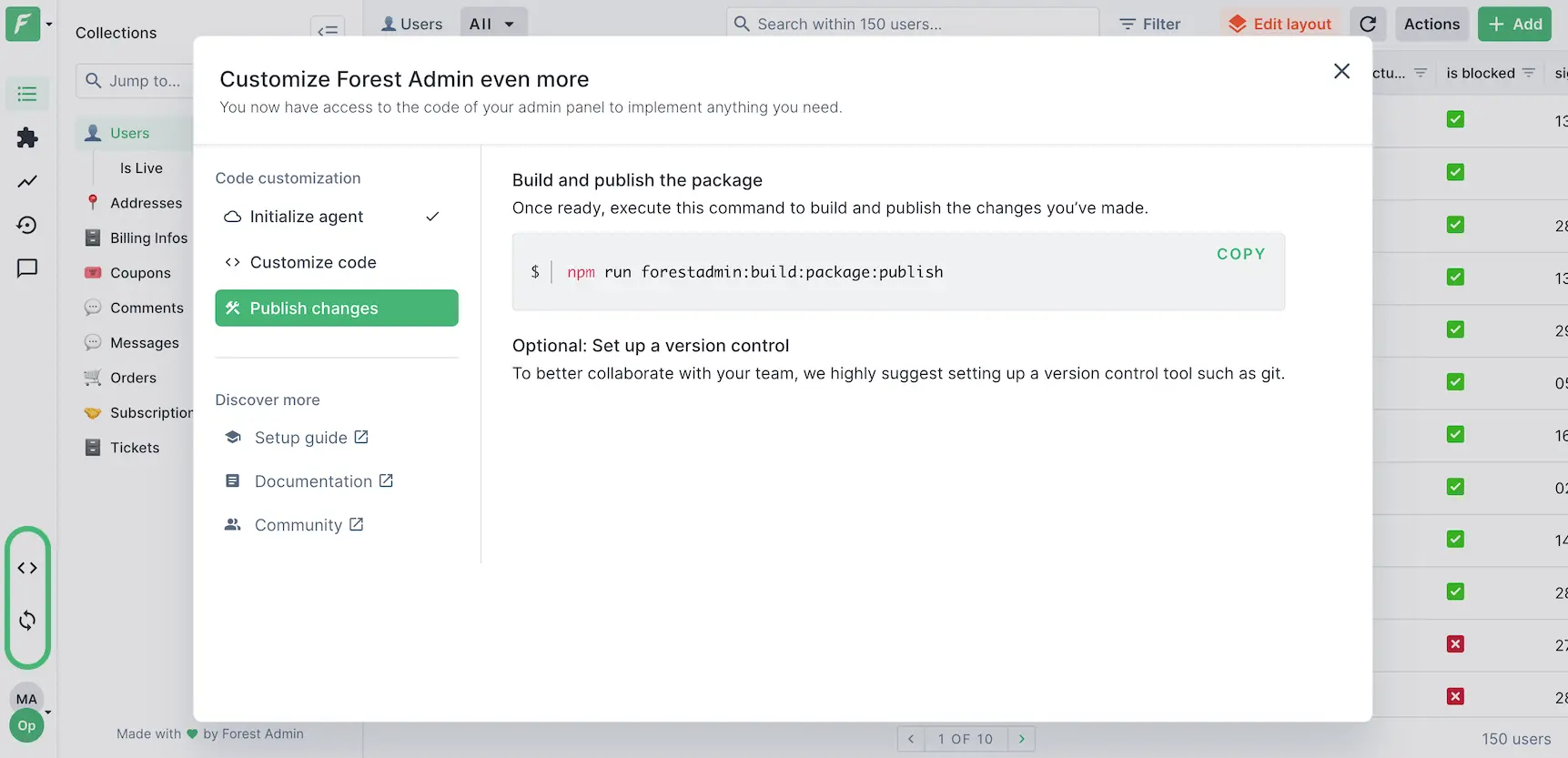Click the Made with by Forest Admin link
This screenshot has width=1568, height=758.
coord(210,733)
